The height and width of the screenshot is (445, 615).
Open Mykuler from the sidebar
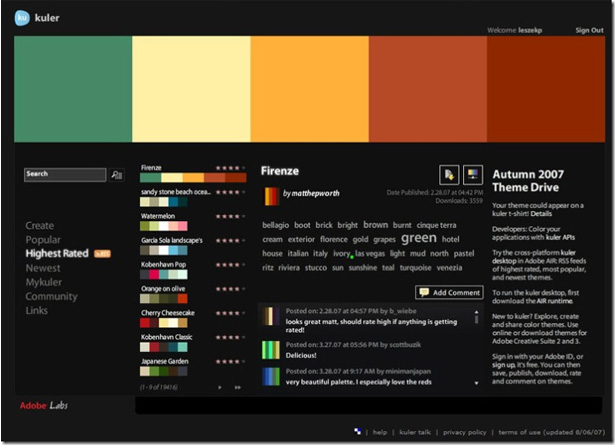click(44, 282)
